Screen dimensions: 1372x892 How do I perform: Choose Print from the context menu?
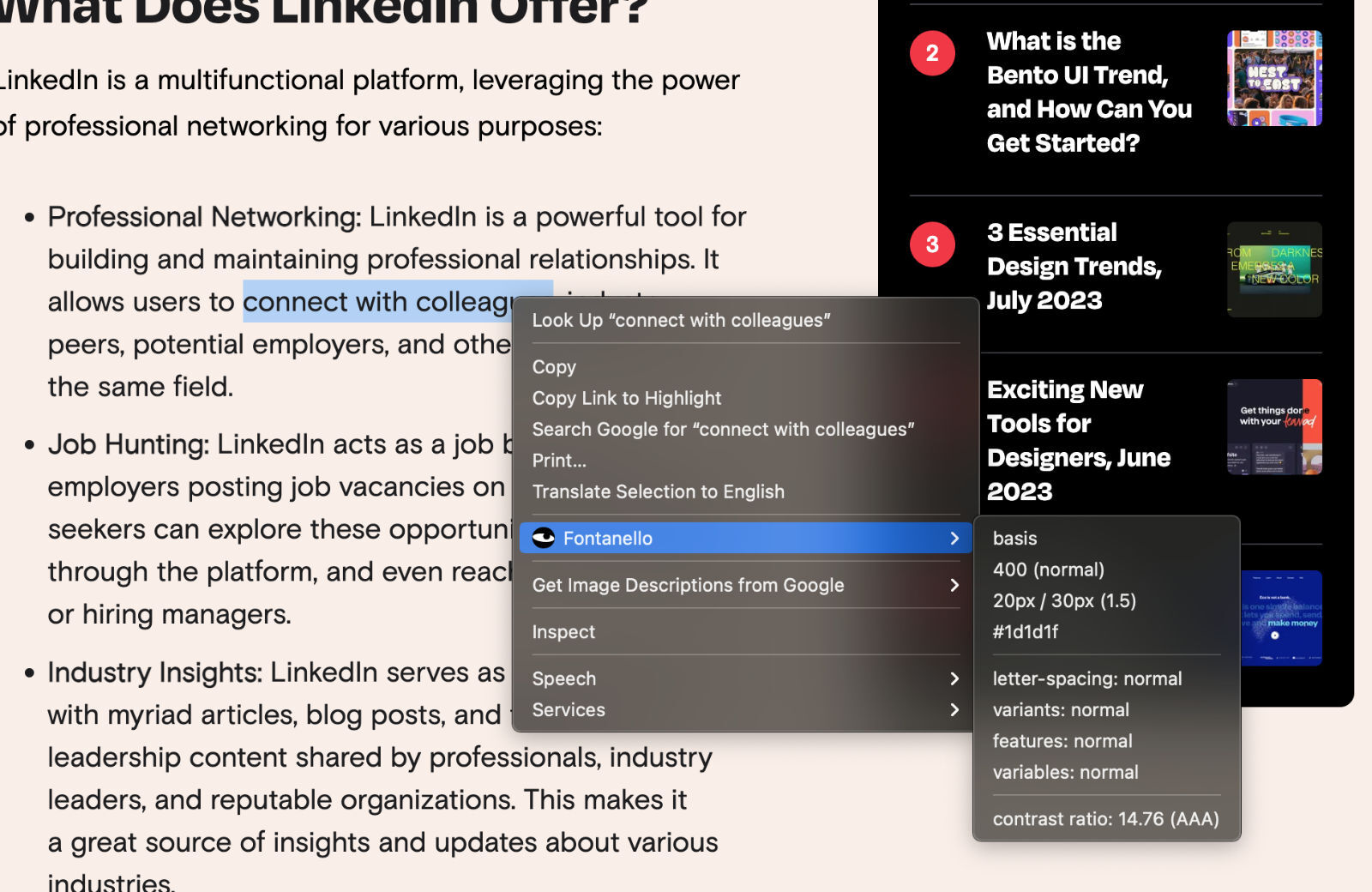pos(559,461)
